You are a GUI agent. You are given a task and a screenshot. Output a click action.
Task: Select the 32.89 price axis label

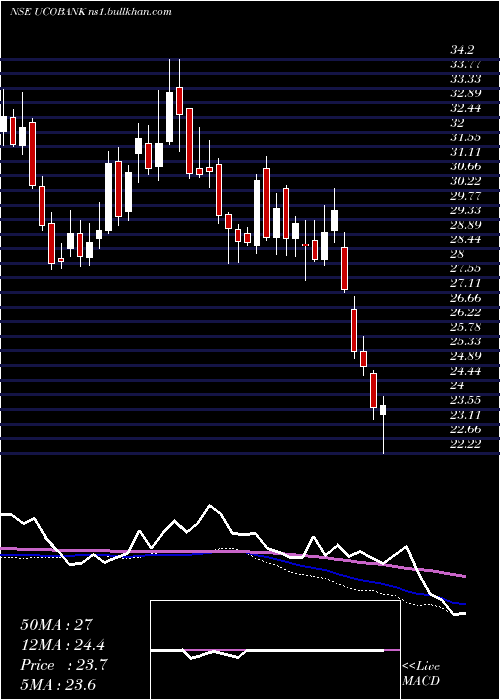click(x=465, y=93)
